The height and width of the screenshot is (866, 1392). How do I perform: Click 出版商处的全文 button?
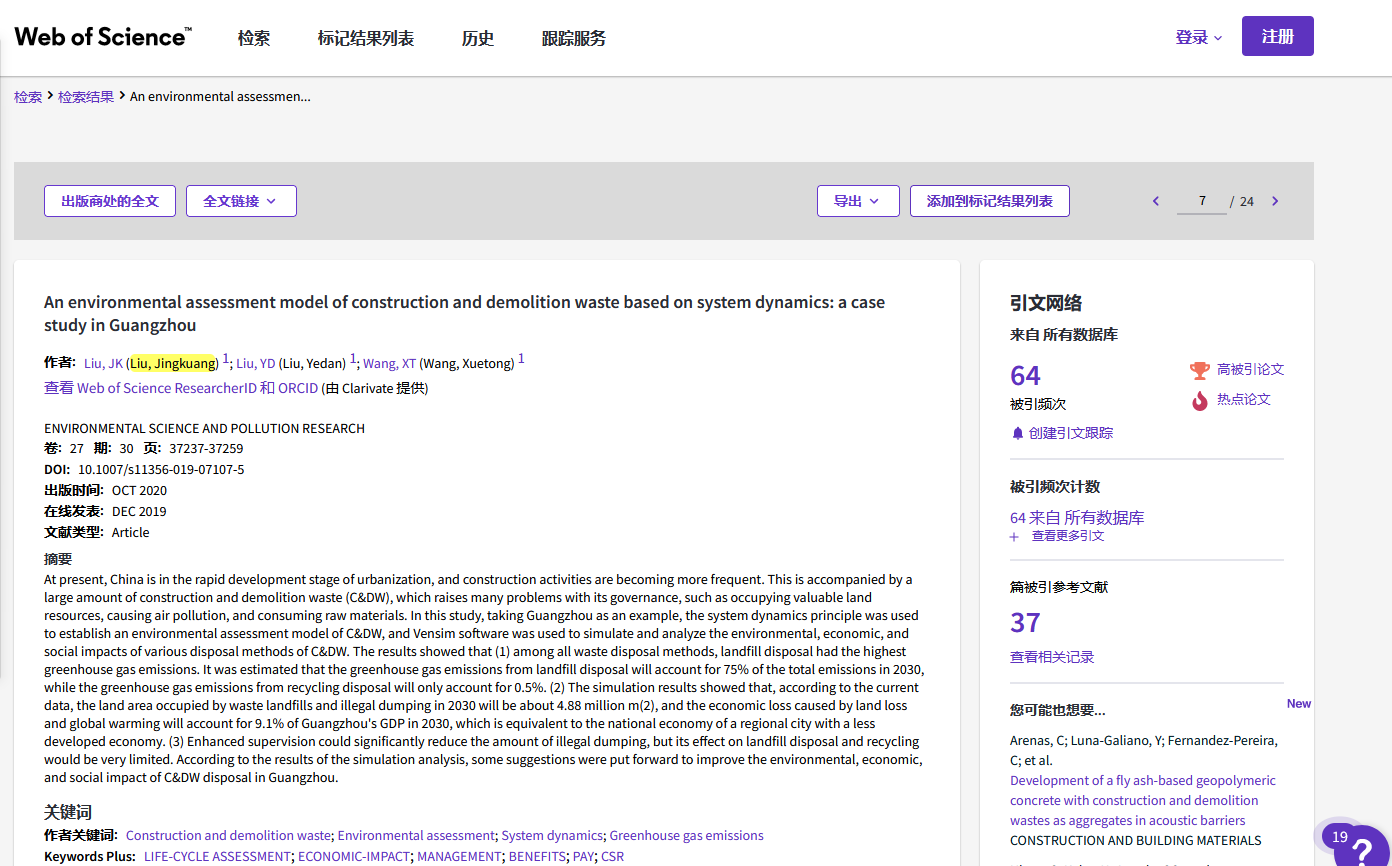point(110,201)
